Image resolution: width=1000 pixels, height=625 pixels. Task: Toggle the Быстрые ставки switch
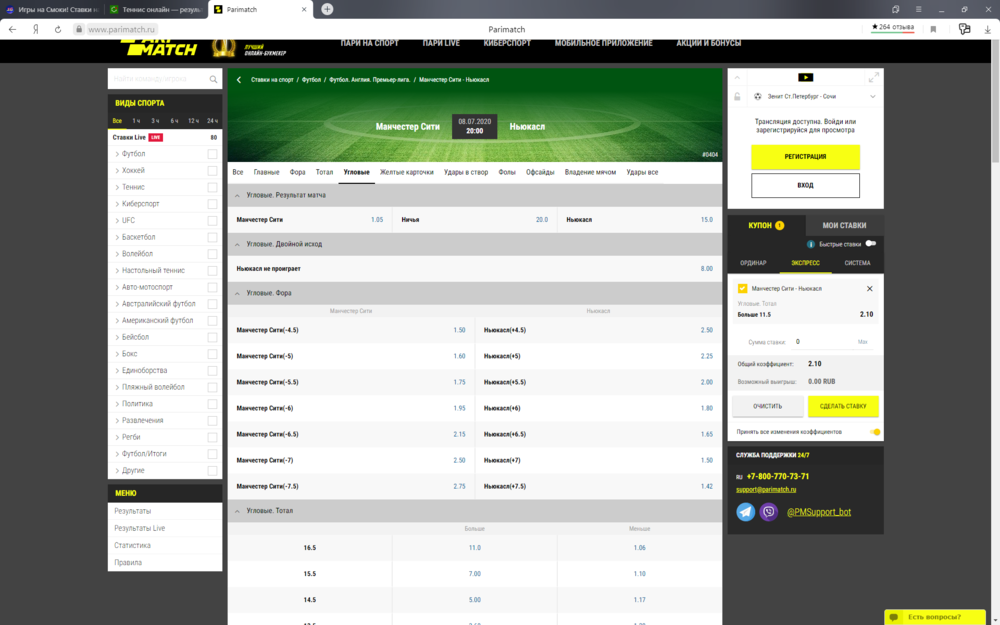tap(871, 244)
